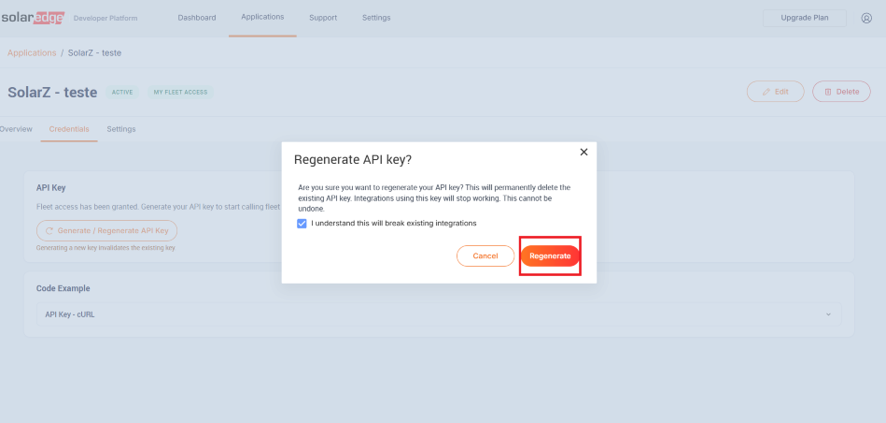Switch to the Overview tab
Viewport: 886px width, 423px height.
16,129
